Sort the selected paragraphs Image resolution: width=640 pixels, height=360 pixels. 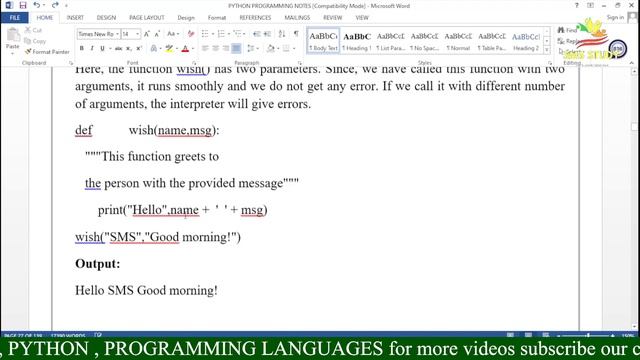pyautogui.click(x=282, y=34)
